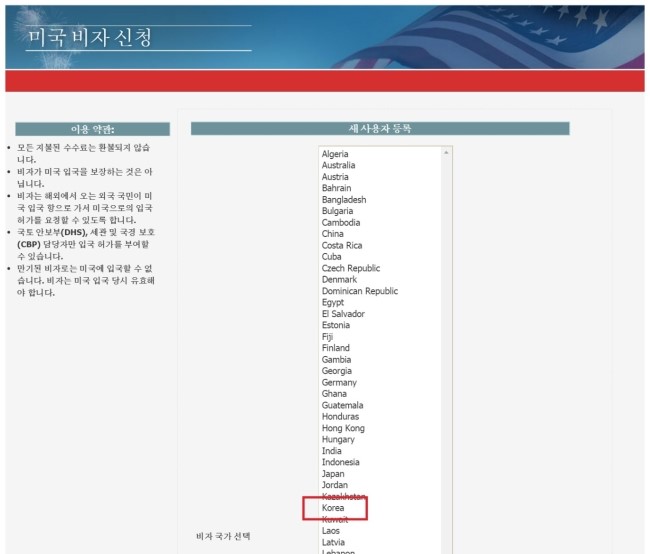Choose Germany from the country list
650x554 pixels.
point(339,382)
